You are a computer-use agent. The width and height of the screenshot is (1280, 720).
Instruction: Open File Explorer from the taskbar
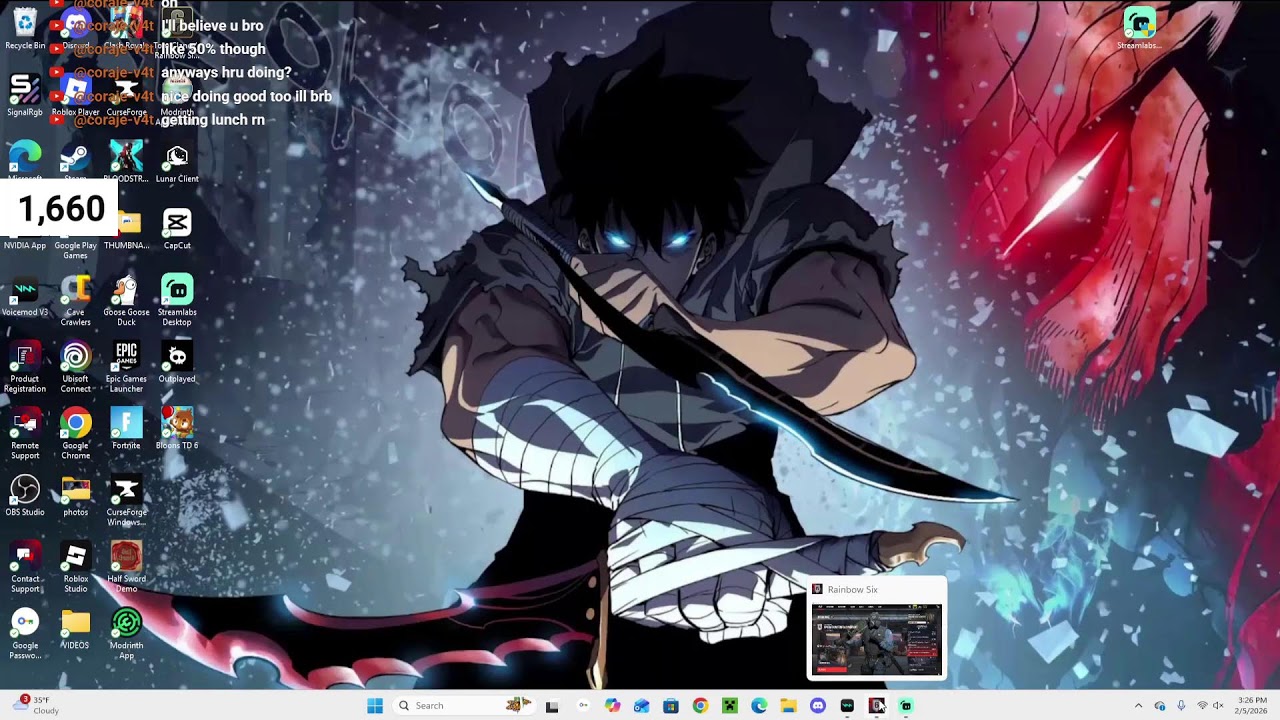point(789,706)
